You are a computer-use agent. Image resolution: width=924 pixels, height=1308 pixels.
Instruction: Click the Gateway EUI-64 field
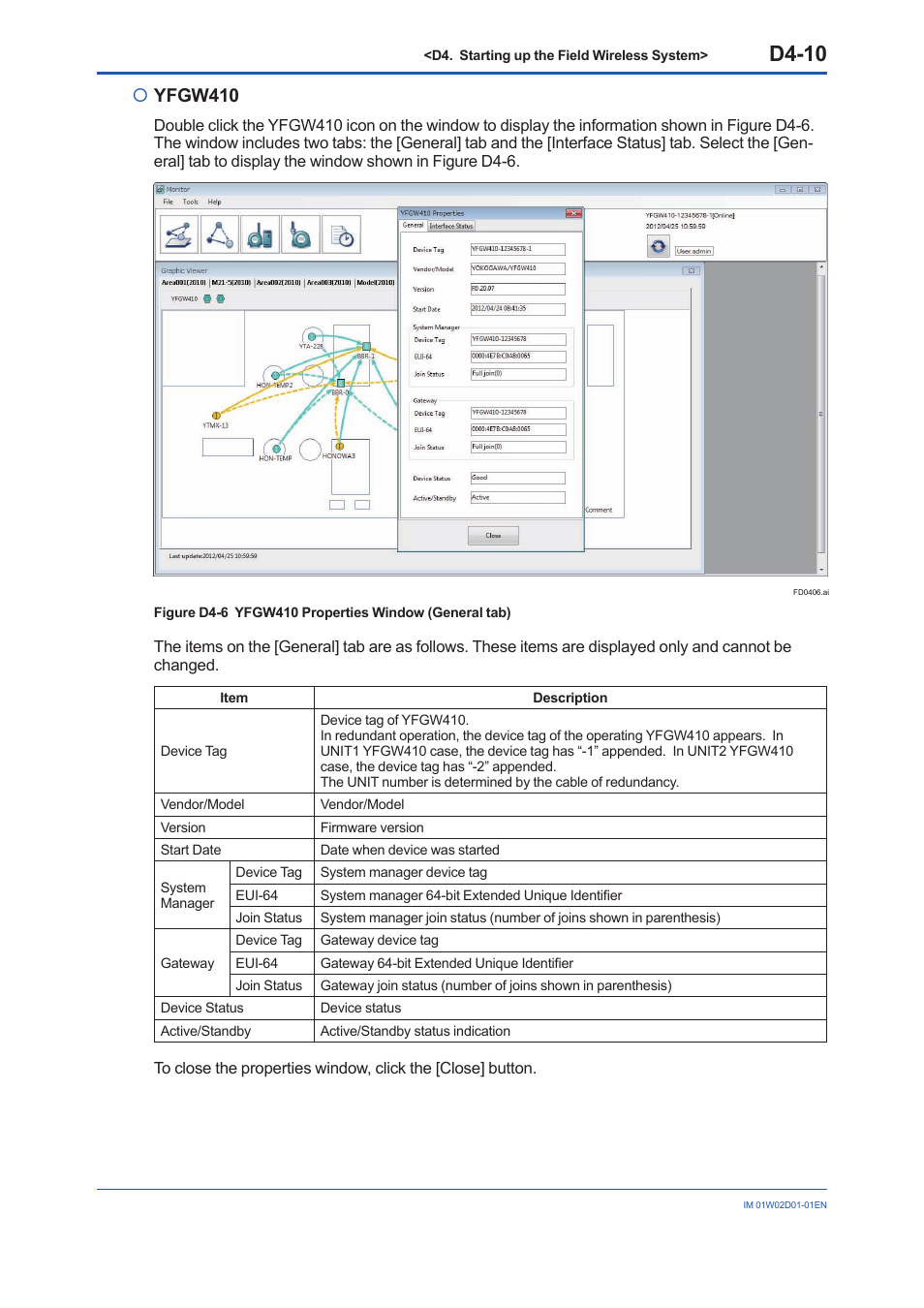click(517, 429)
